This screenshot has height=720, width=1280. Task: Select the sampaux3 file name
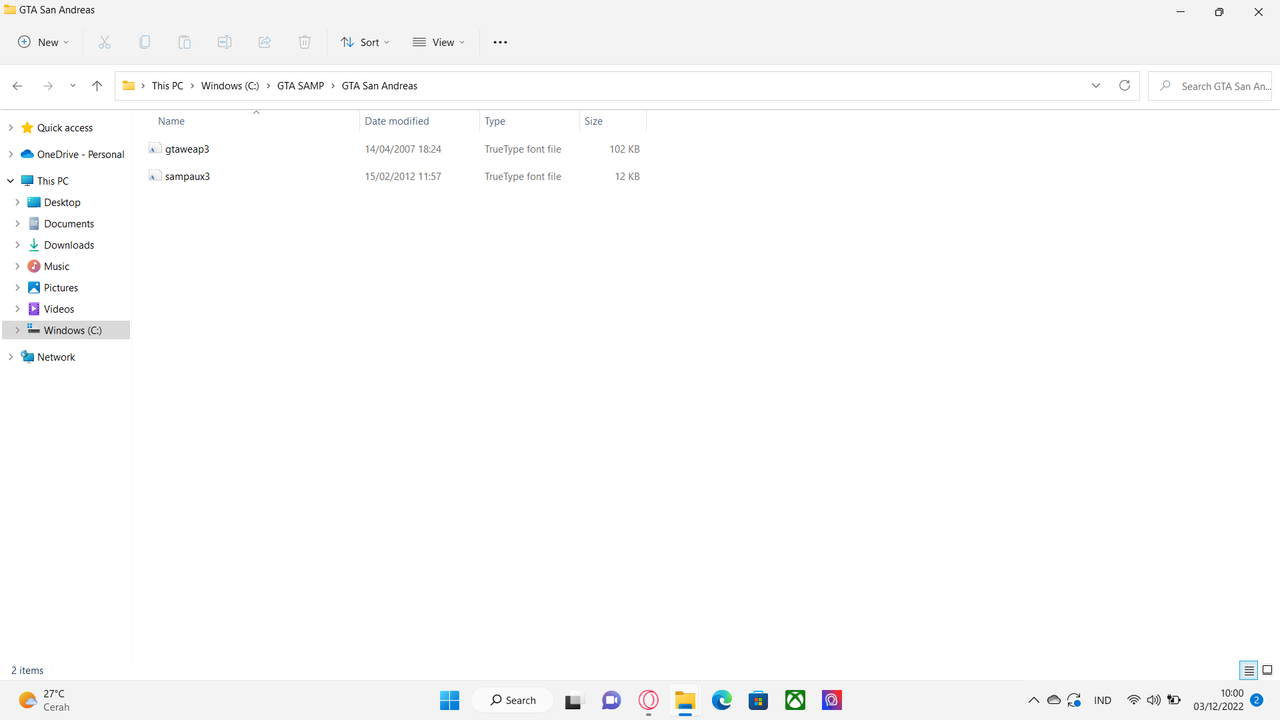tap(187, 176)
